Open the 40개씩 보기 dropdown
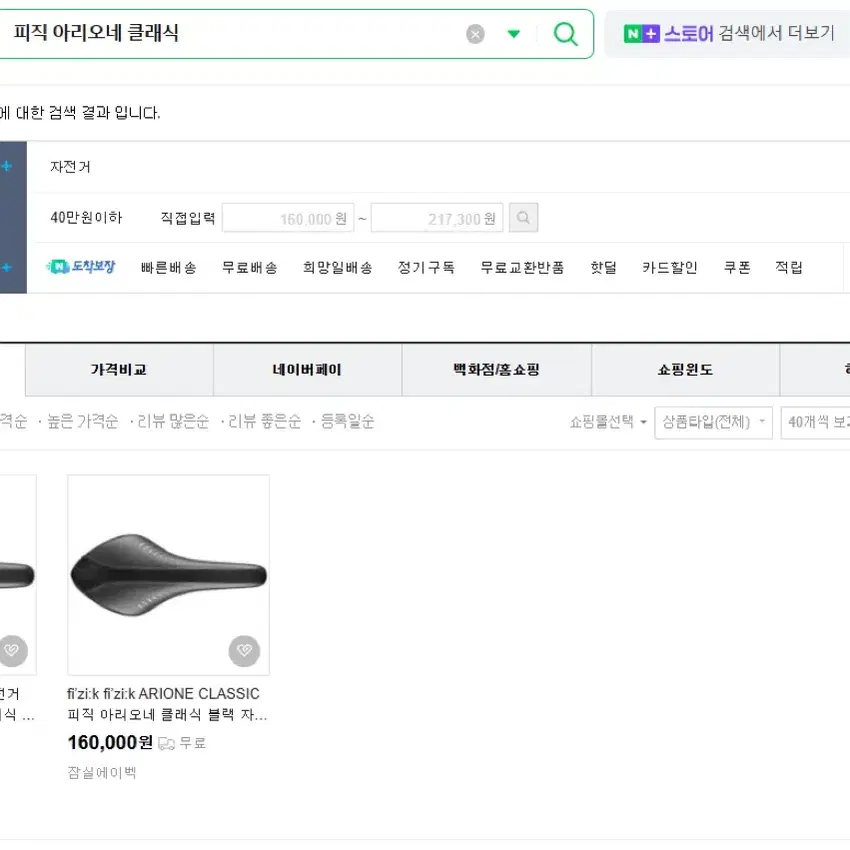Viewport: 850px width, 850px height. pos(815,422)
